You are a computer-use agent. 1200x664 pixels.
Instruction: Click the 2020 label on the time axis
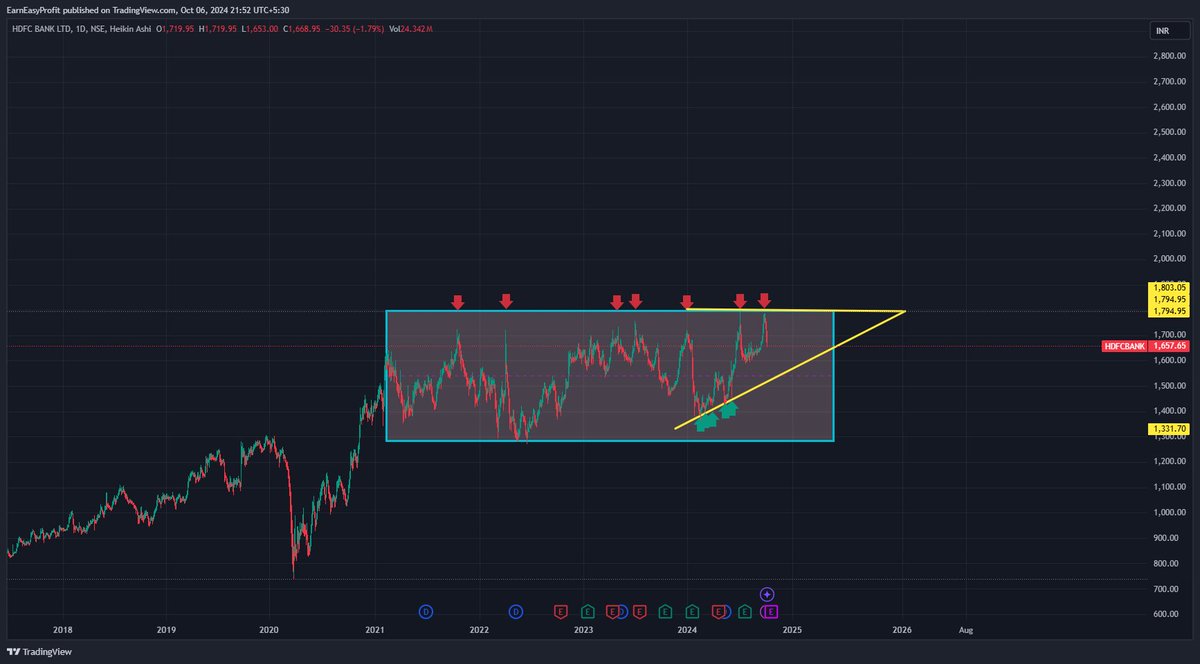[x=269, y=630]
